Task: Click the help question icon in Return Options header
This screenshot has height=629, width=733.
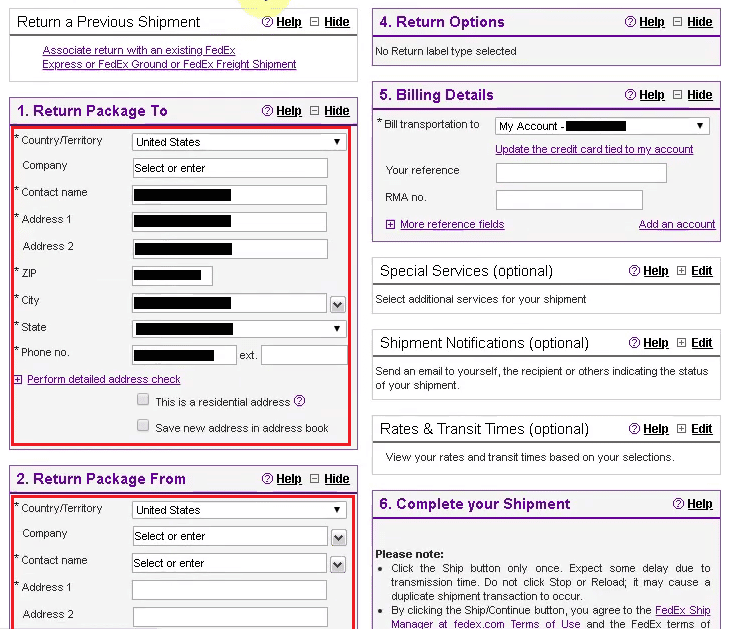Action: tap(630, 21)
